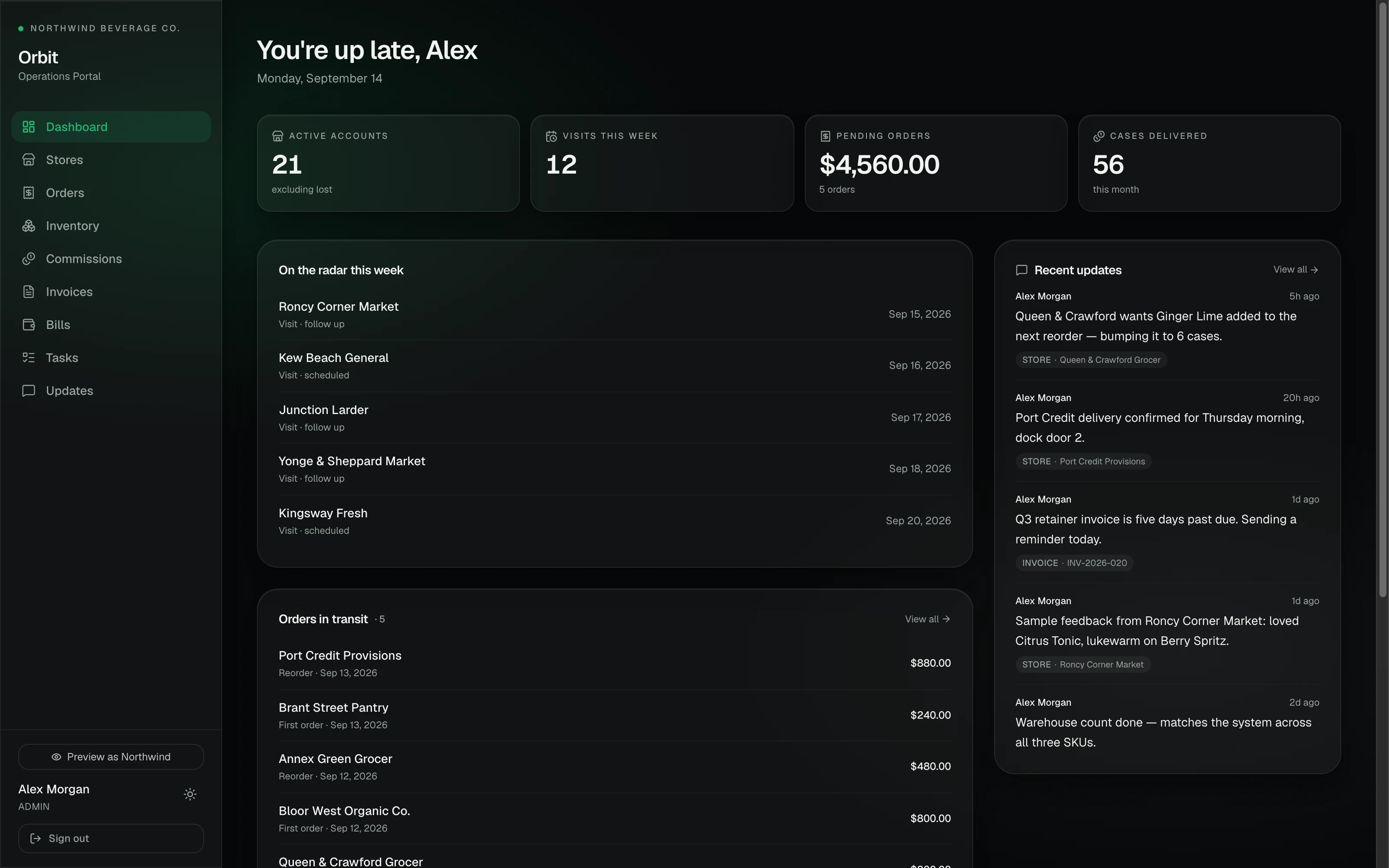This screenshot has height=868, width=1389.
Task: Click the Stores storefront icon in sidebar
Action: [29, 160]
